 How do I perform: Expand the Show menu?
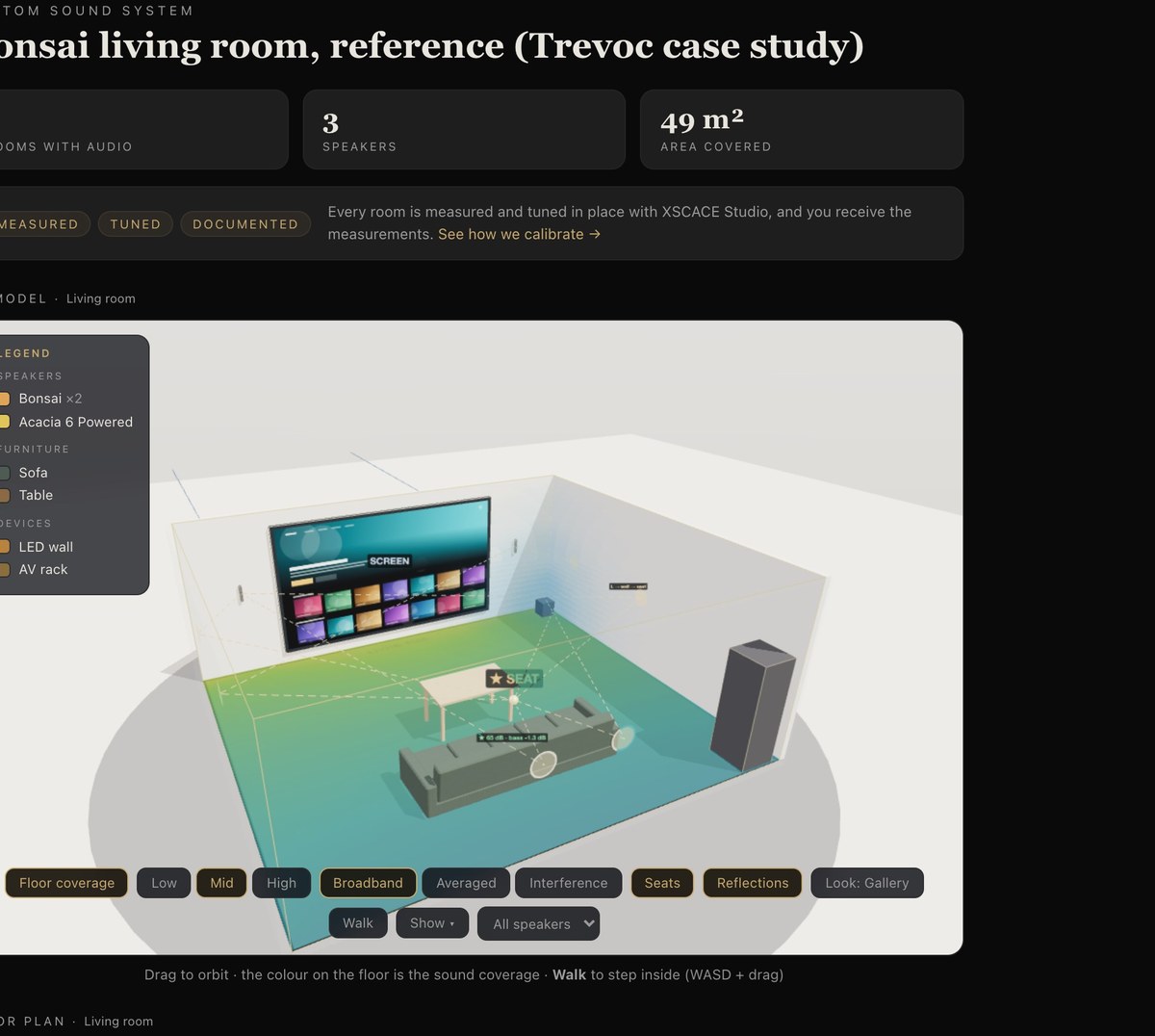432,923
